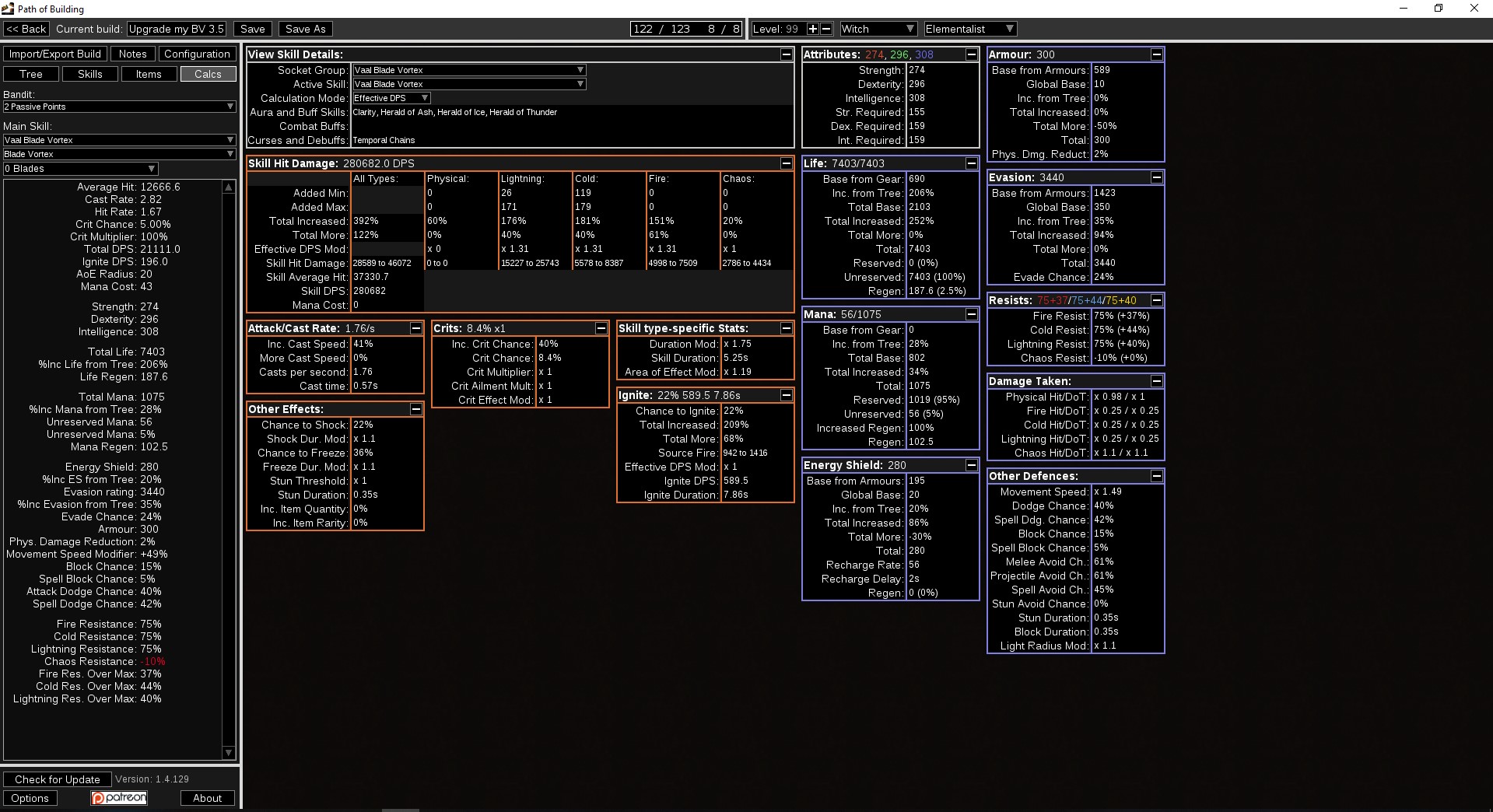Screen dimensions: 1493x812
Task: Open the Elementalist ascendancy dropdown
Action: (970, 29)
